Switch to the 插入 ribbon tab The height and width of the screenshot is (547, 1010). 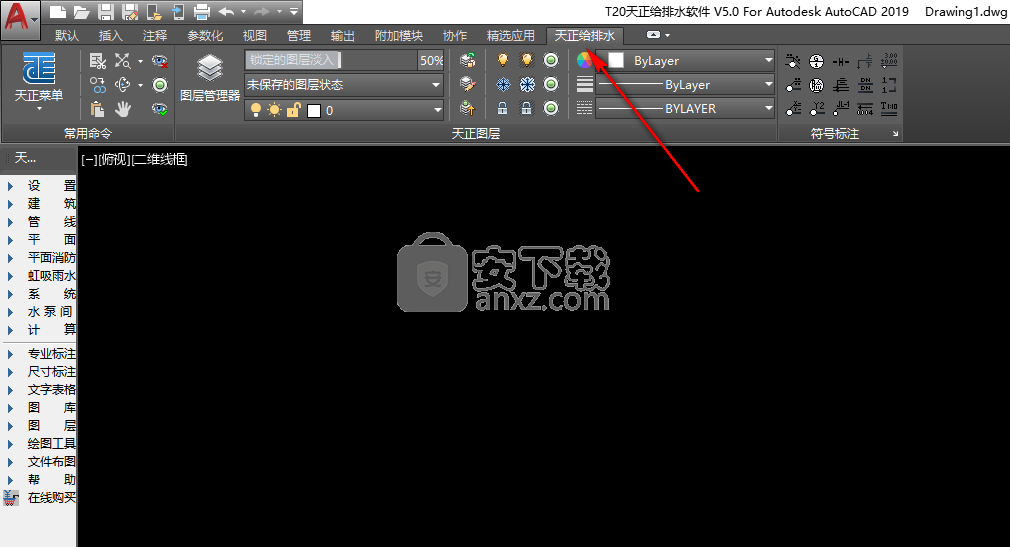[111, 35]
